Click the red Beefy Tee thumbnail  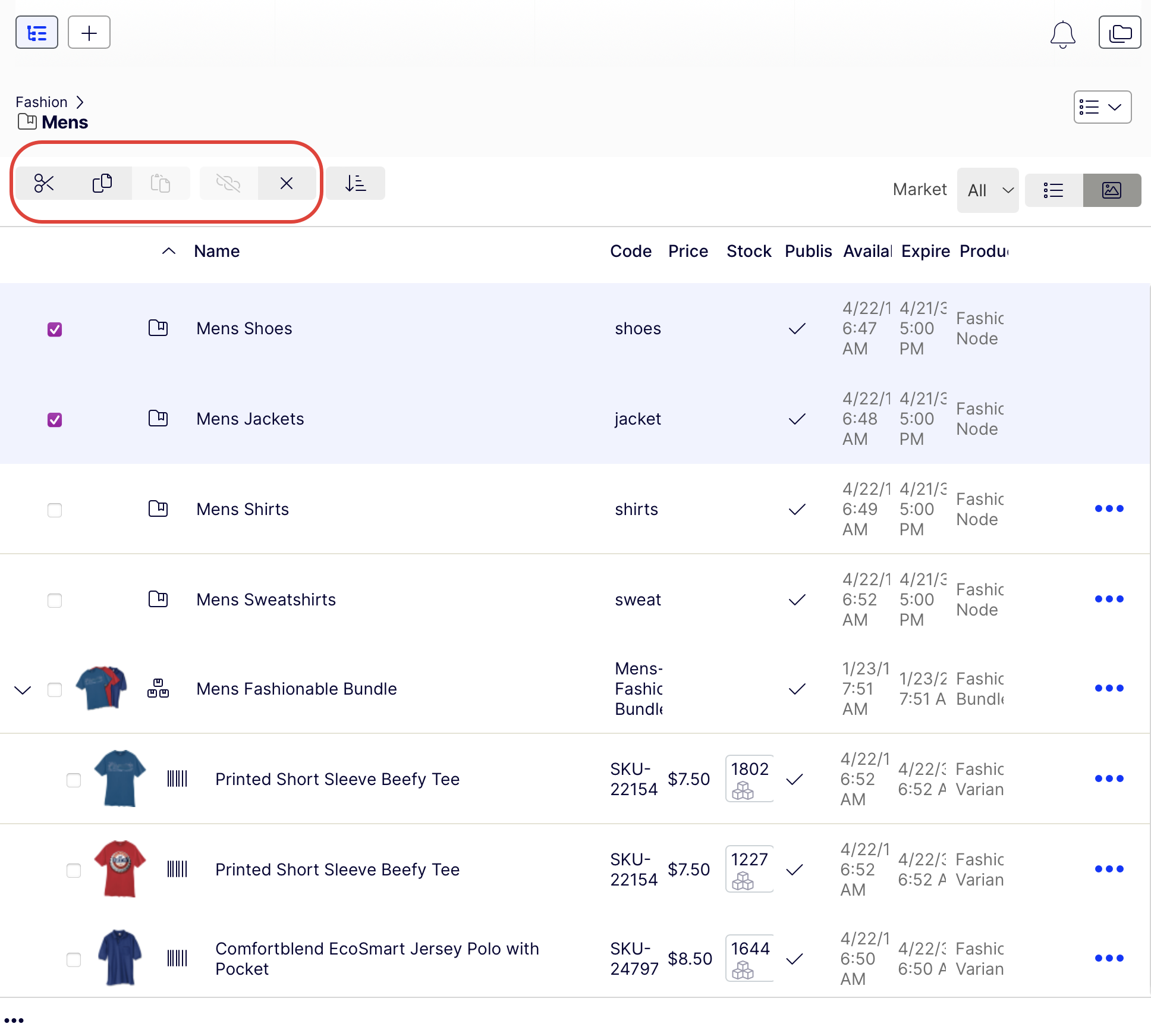[x=120, y=868]
